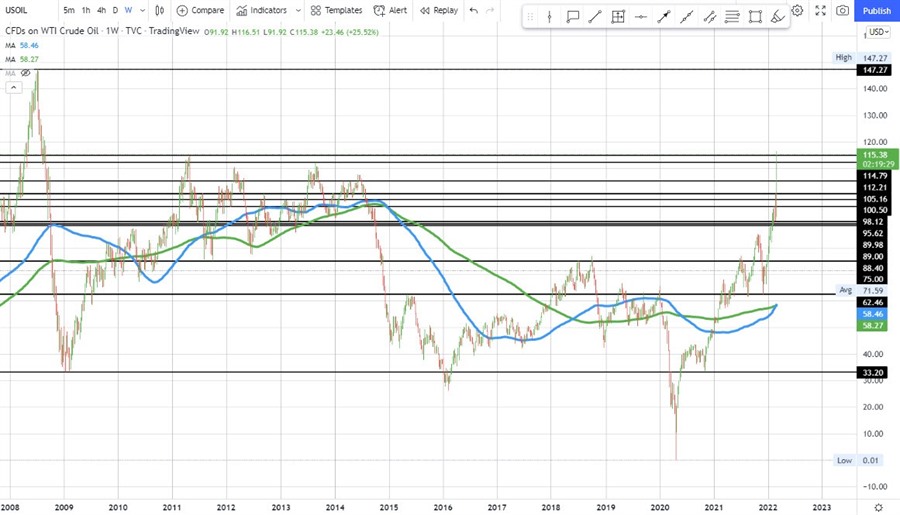Switch to the 5m timeframe
Viewport: 900px width, 515px height.
[69, 10]
